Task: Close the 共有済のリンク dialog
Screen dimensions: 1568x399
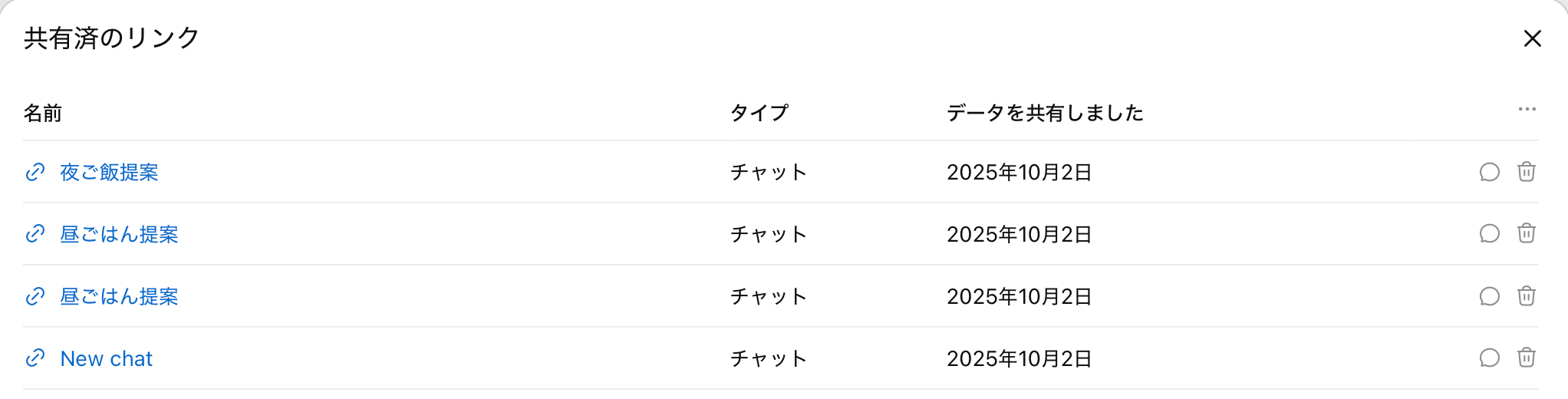Action: coord(1532,38)
